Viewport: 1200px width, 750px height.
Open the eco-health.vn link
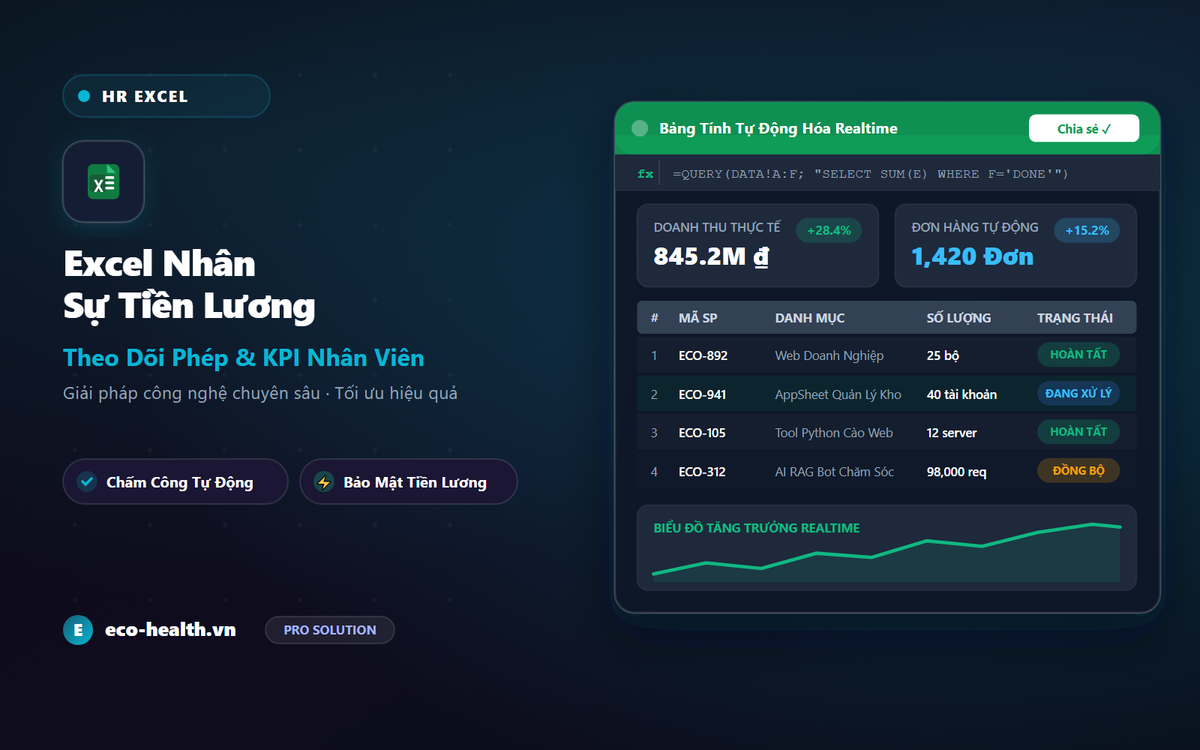[x=170, y=630]
